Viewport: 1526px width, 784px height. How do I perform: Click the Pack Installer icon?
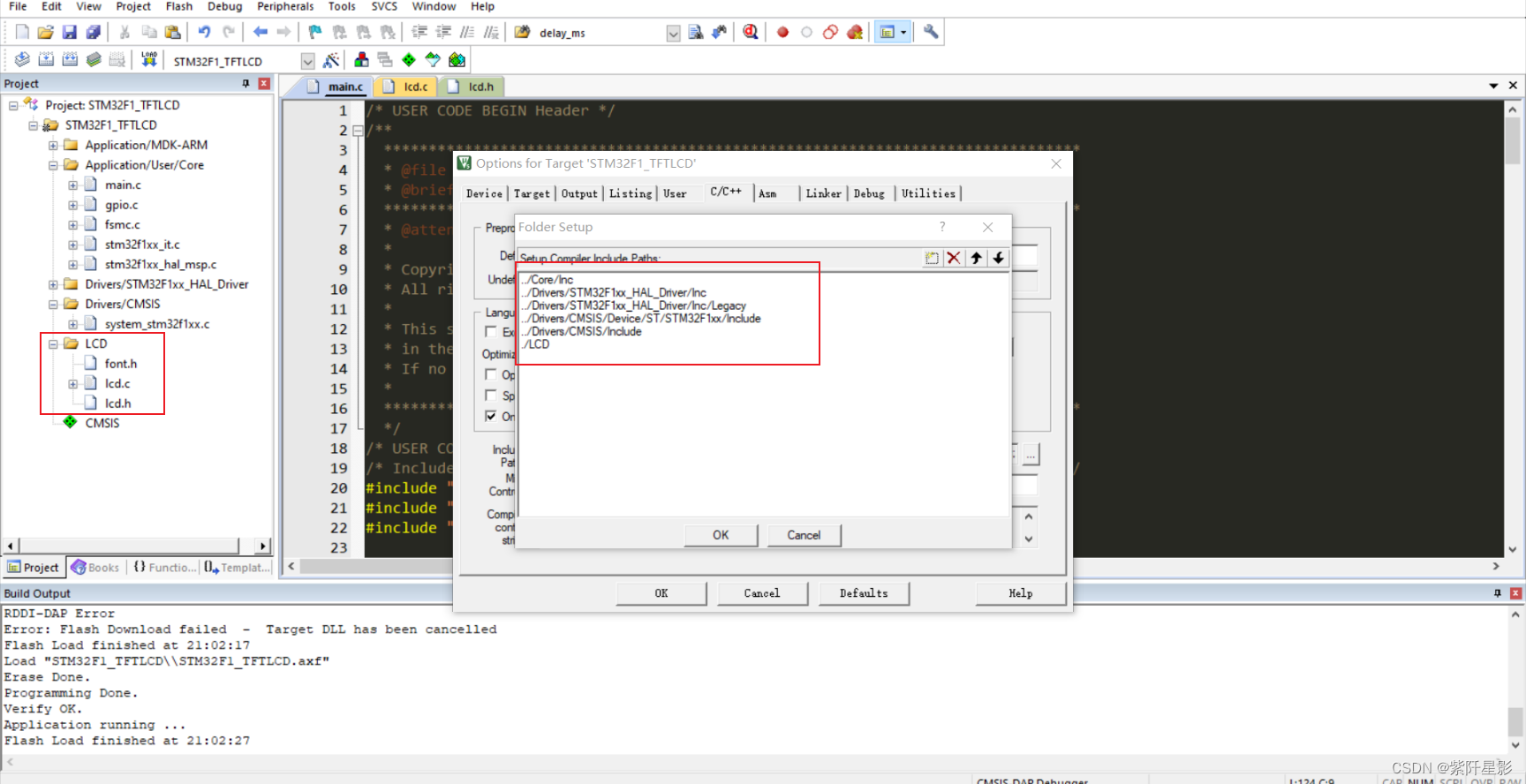457,60
